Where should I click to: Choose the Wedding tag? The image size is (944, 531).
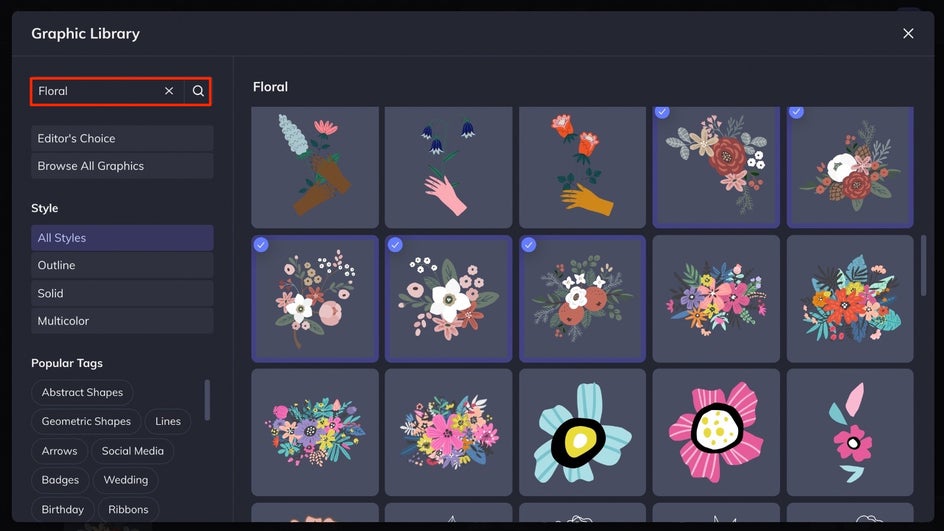coord(126,480)
